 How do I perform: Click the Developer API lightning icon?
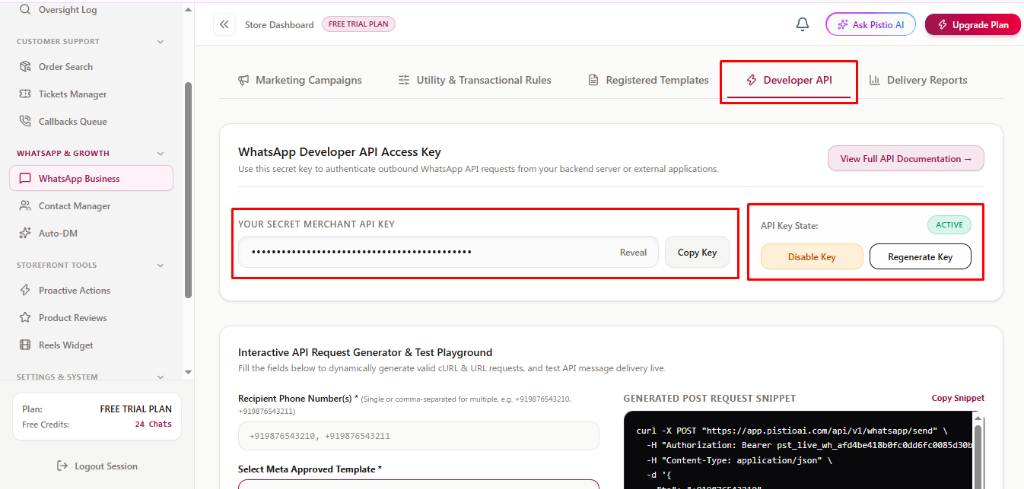pyautogui.click(x=751, y=80)
